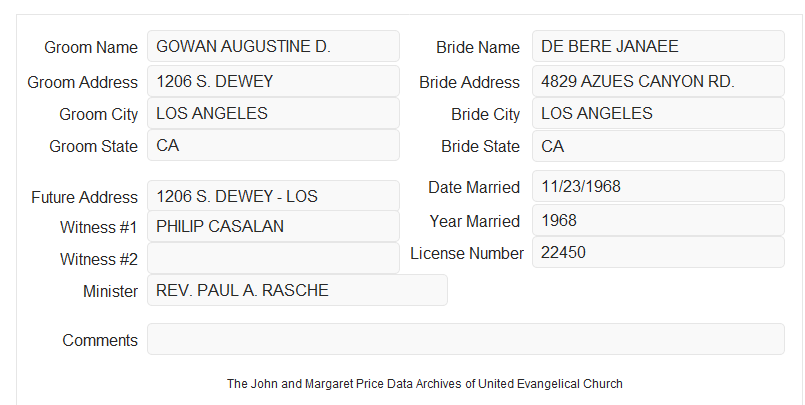Click the Price Data Archives footer text
The image size is (805, 405).
[x=425, y=384]
